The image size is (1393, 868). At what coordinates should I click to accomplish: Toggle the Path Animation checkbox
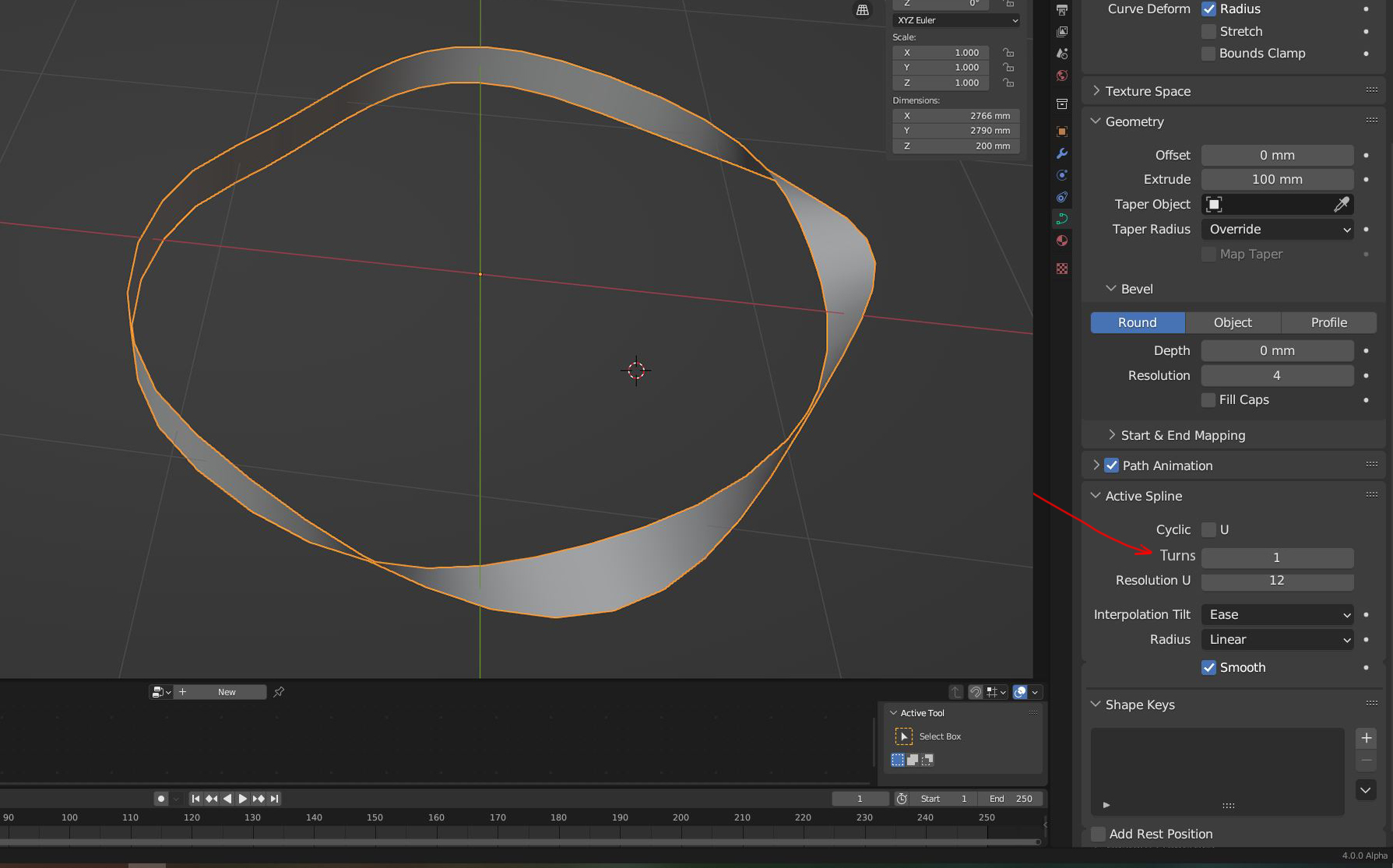1111,466
